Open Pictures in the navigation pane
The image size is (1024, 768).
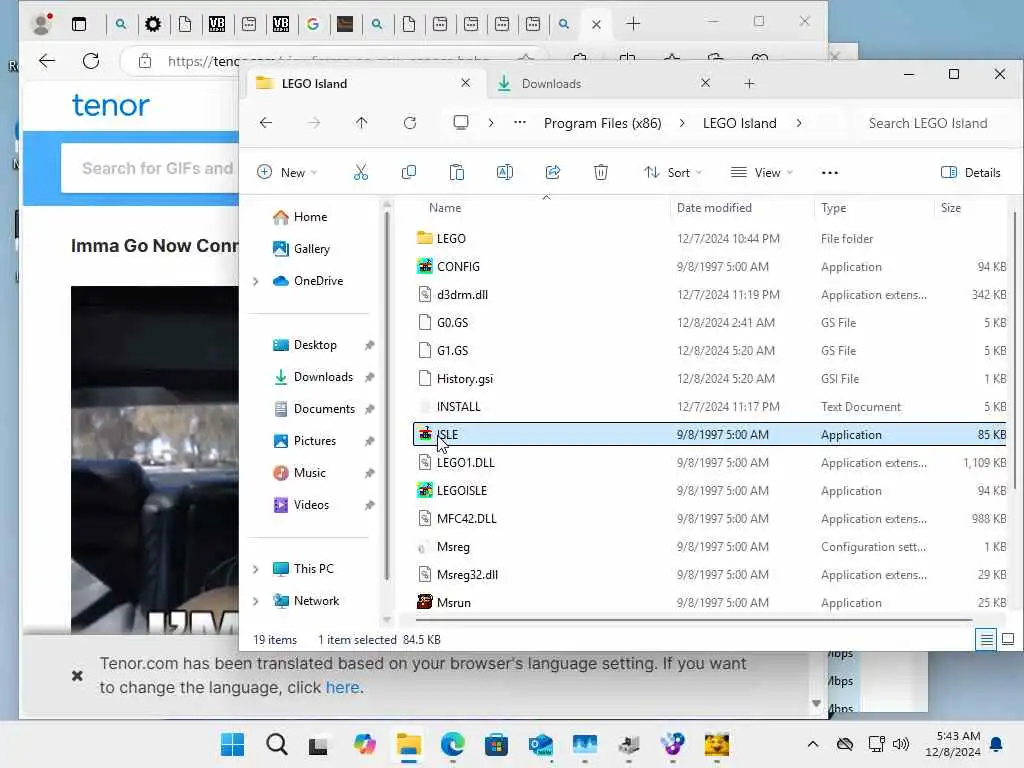(315, 441)
